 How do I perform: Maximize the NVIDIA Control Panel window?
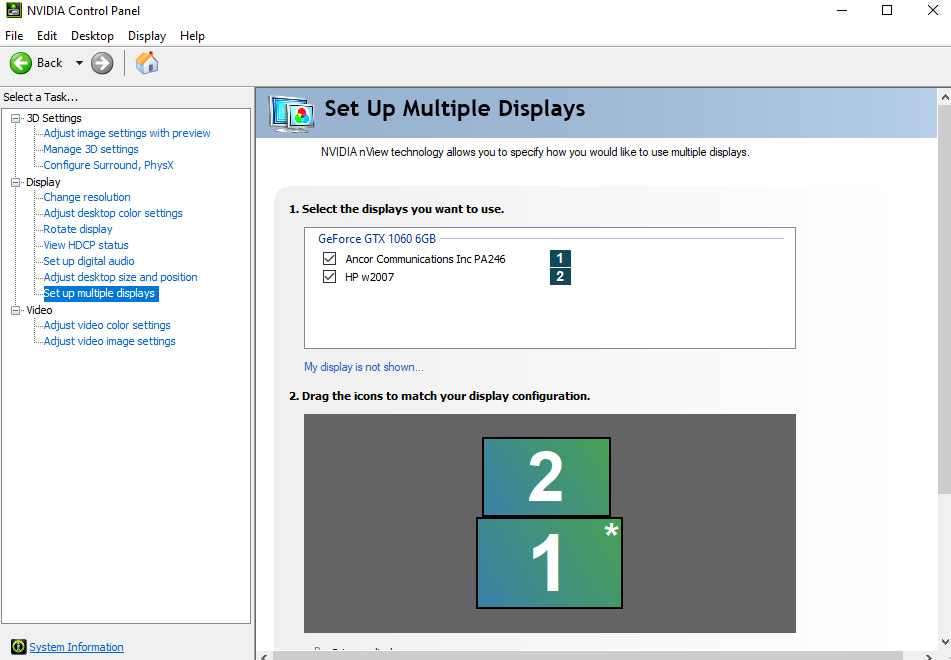click(887, 10)
